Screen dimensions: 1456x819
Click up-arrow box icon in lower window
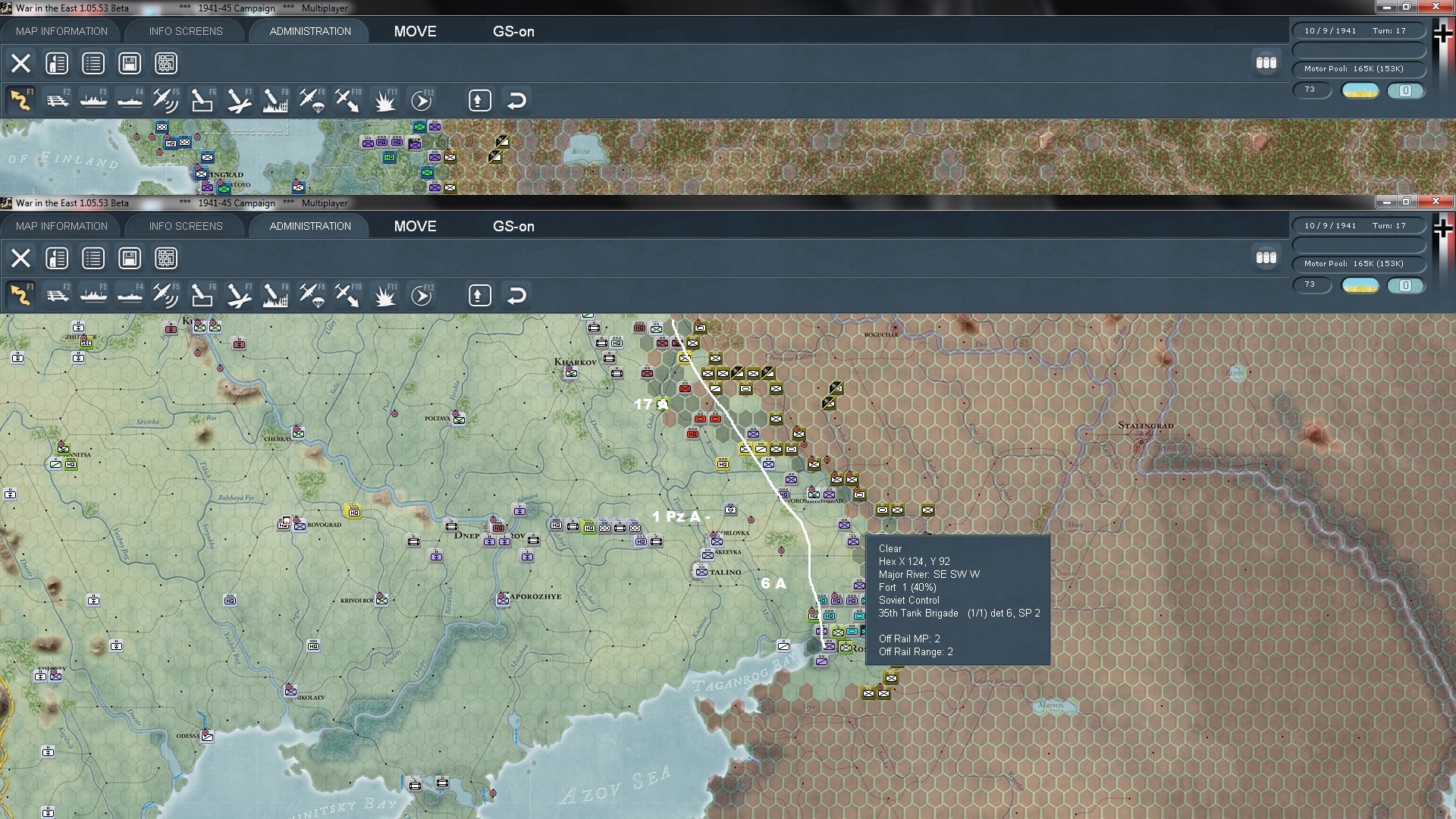tap(479, 295)
